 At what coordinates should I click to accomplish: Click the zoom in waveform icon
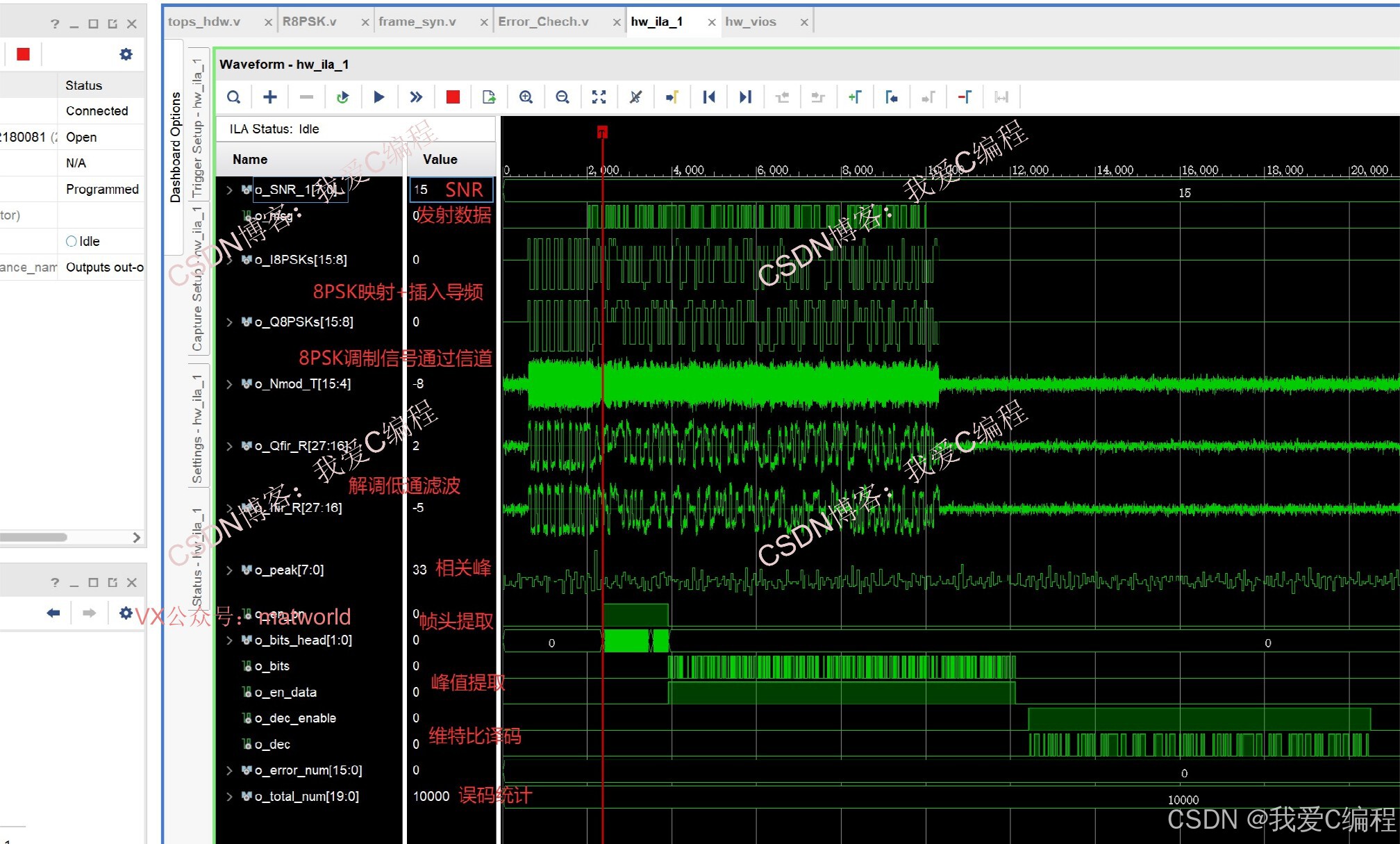click(x=526, y=97)
